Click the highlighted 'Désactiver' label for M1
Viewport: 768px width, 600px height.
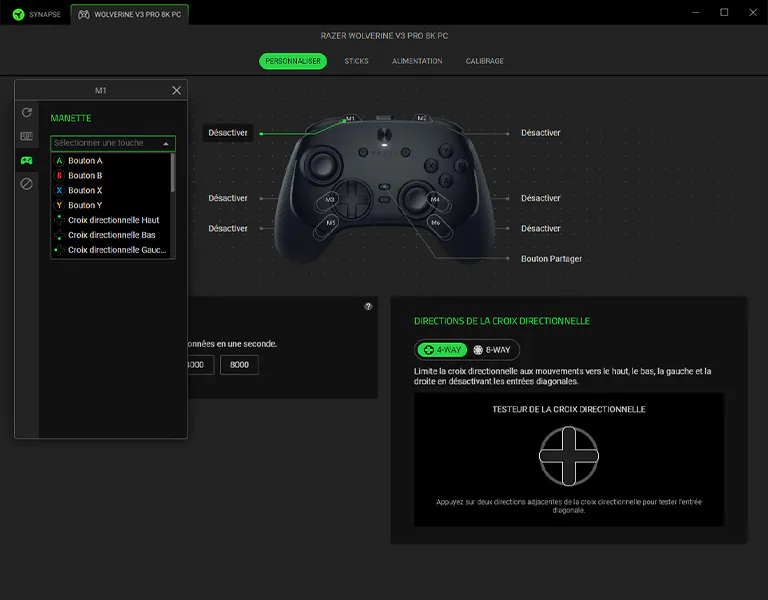pyautogui.click(x=228, y=133)
